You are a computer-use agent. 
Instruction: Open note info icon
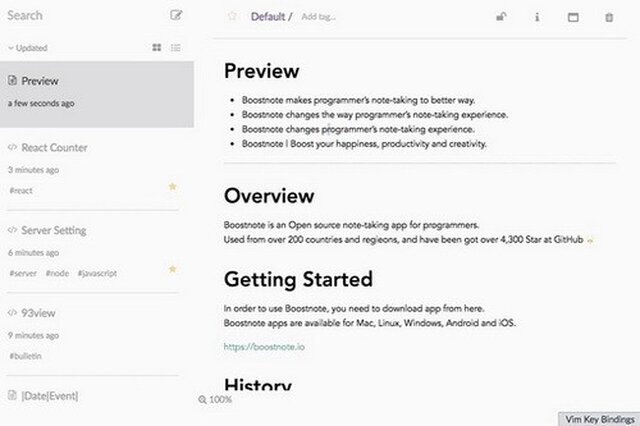pyautogui.click(x=537, y=17)
